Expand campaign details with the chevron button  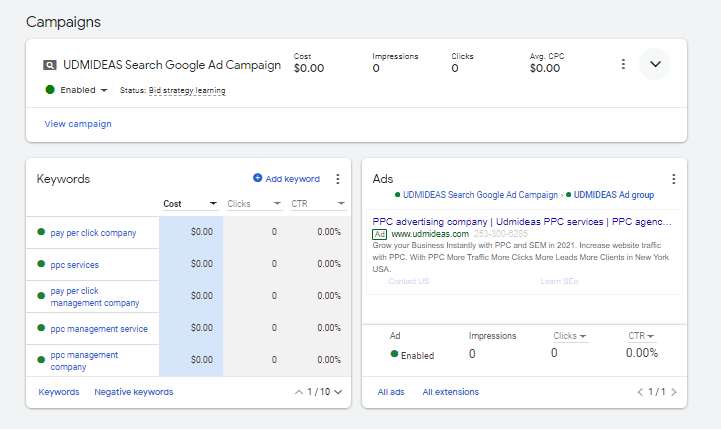(x=655, y=64)
